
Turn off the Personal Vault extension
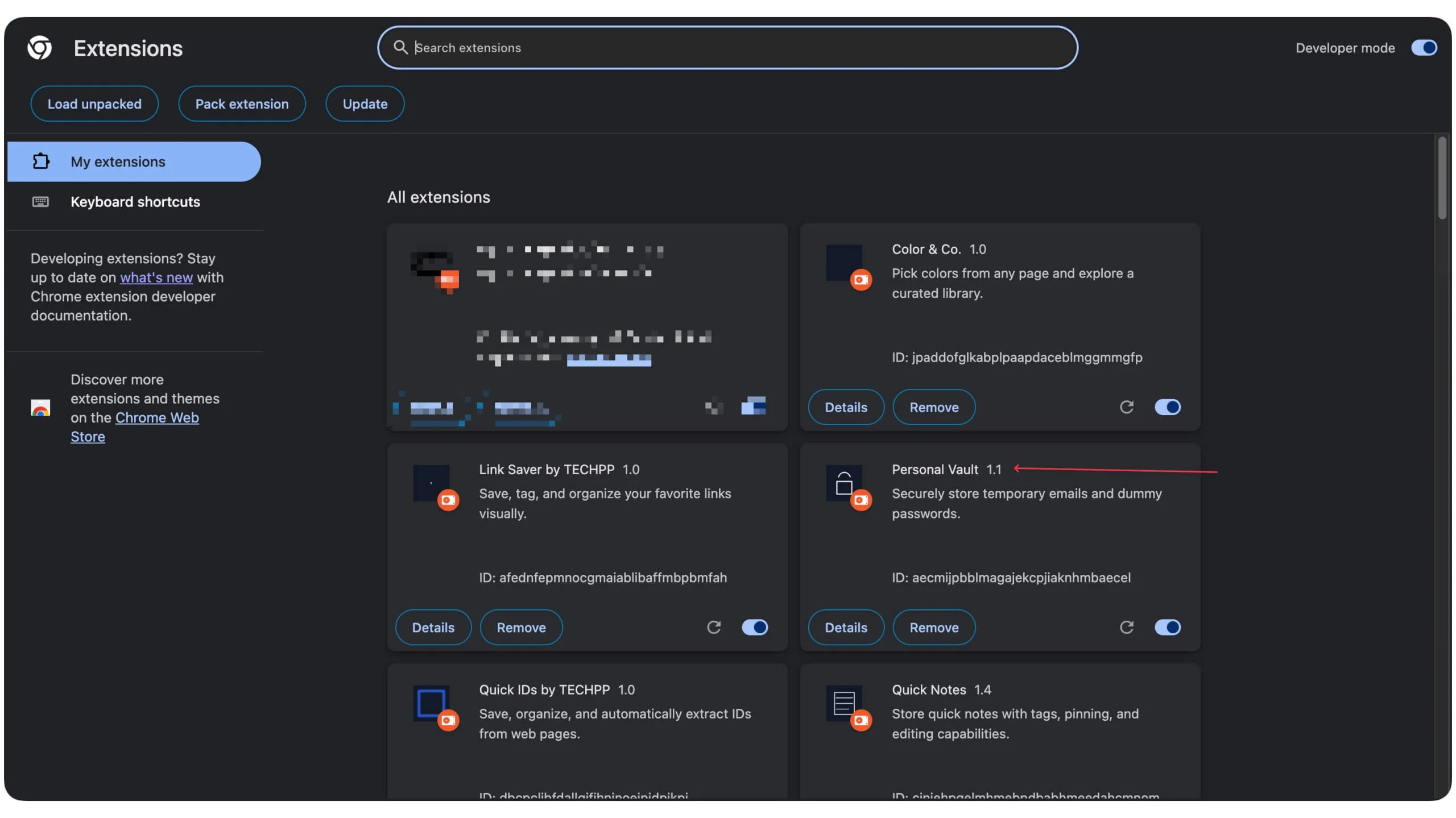click(x=1167, y=627)
